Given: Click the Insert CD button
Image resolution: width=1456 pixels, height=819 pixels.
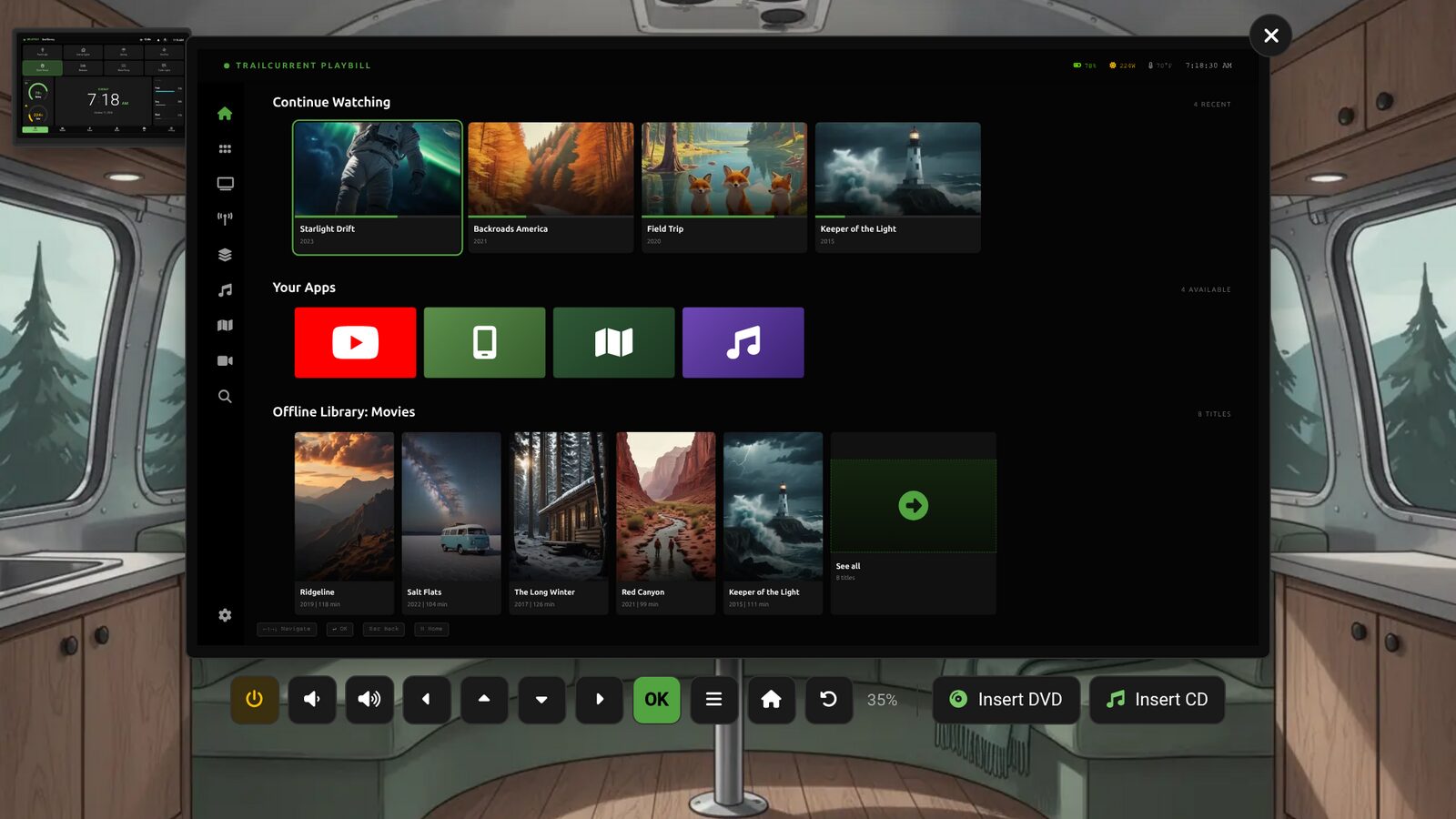Looking at the screenshot, I should pyautogui.click(x=1157, y=699).
